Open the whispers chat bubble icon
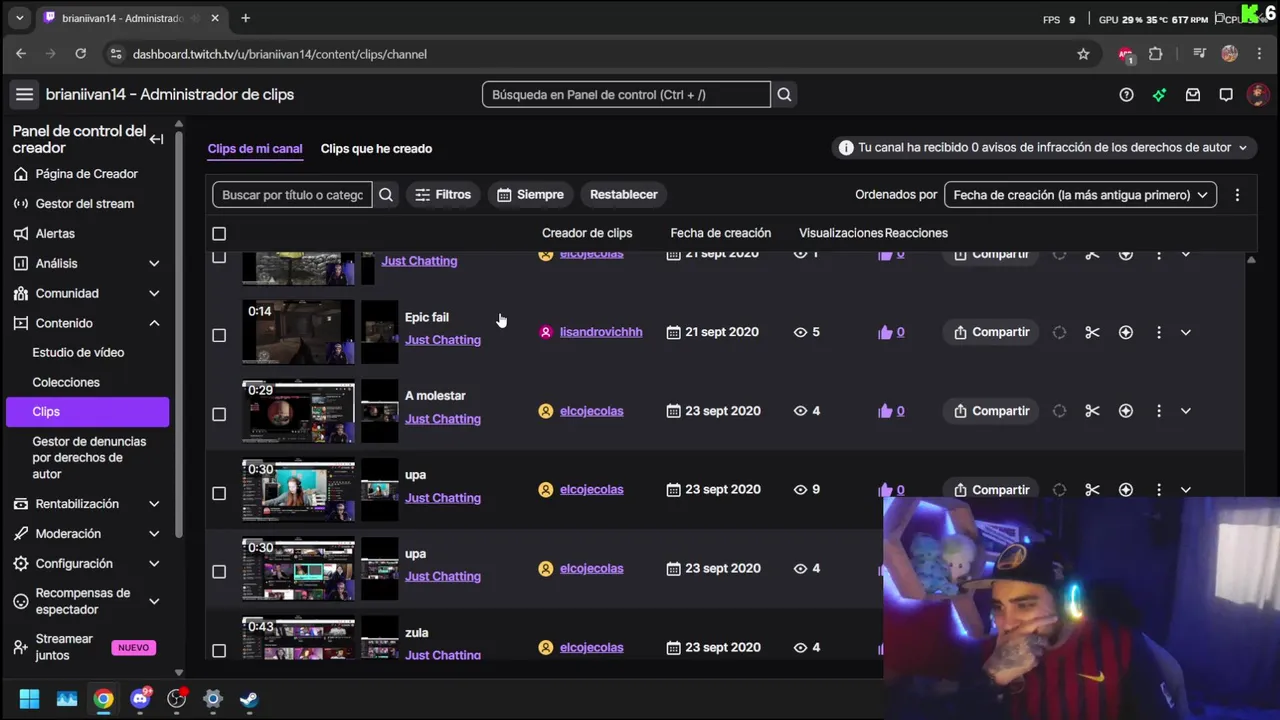Image resolution: width=1280 pixels, height=720 pixels. tap(1225, 95)
